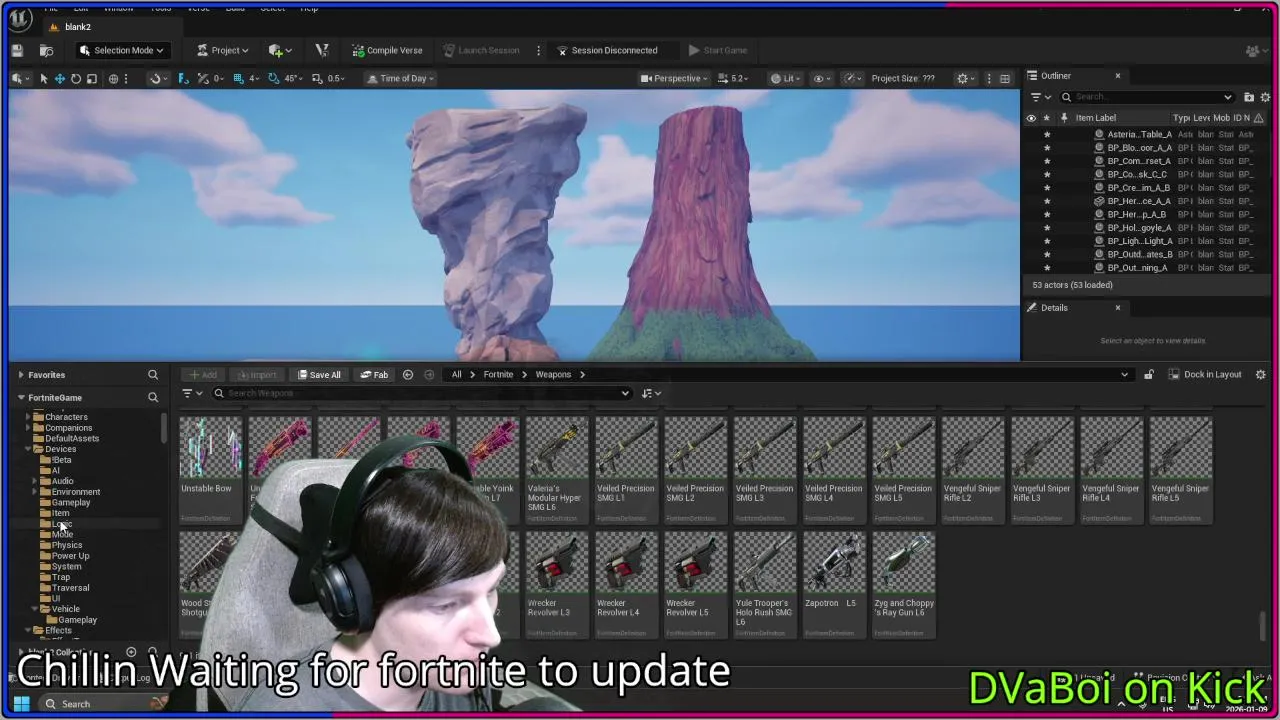Click the Outliner search field
This screenshot has height=720, width=1280.
1147,97
